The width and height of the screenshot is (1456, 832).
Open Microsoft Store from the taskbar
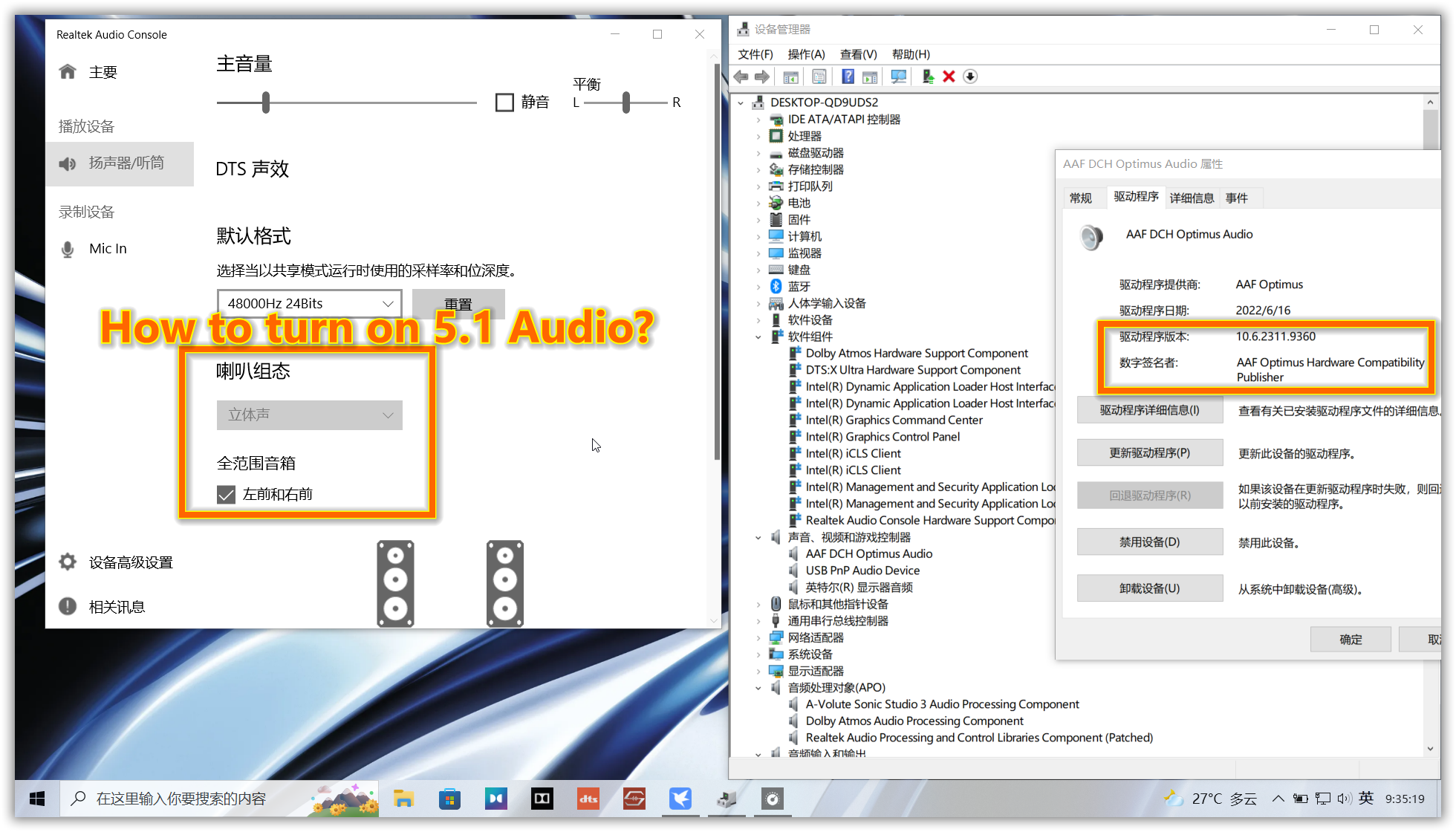point(449,799)
